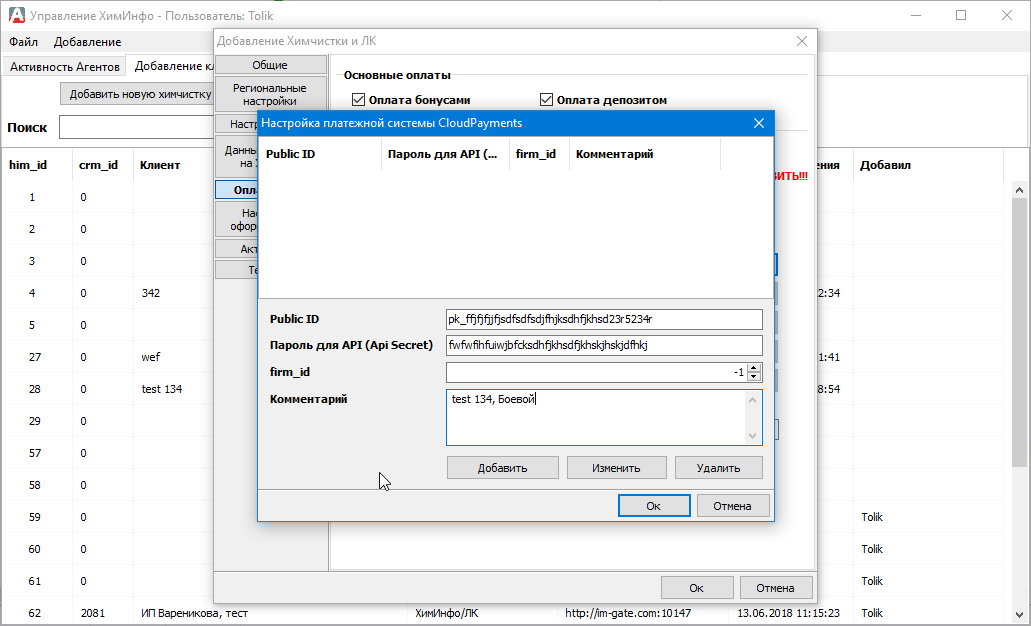Toggle the Оплата депозитом checkbox
Viewport: 1031px width, 626px height.
click(x=546, y=100)
